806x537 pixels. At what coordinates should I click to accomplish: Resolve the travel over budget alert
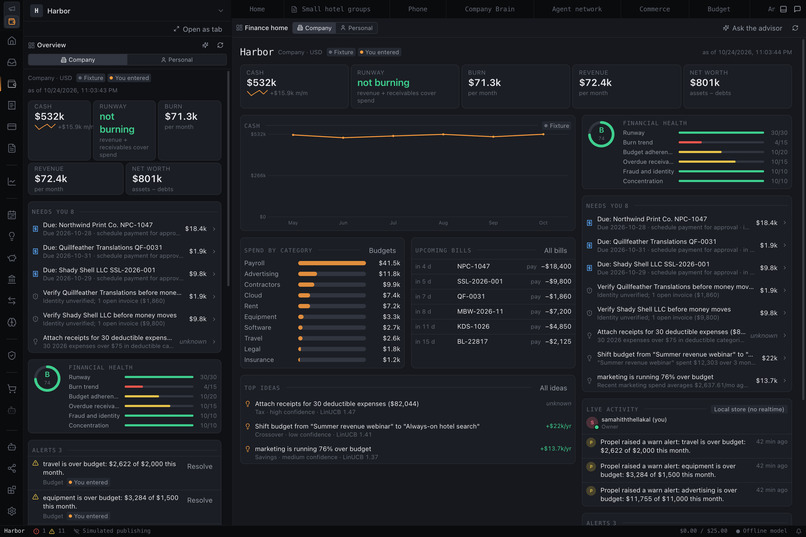pos(199,467)
